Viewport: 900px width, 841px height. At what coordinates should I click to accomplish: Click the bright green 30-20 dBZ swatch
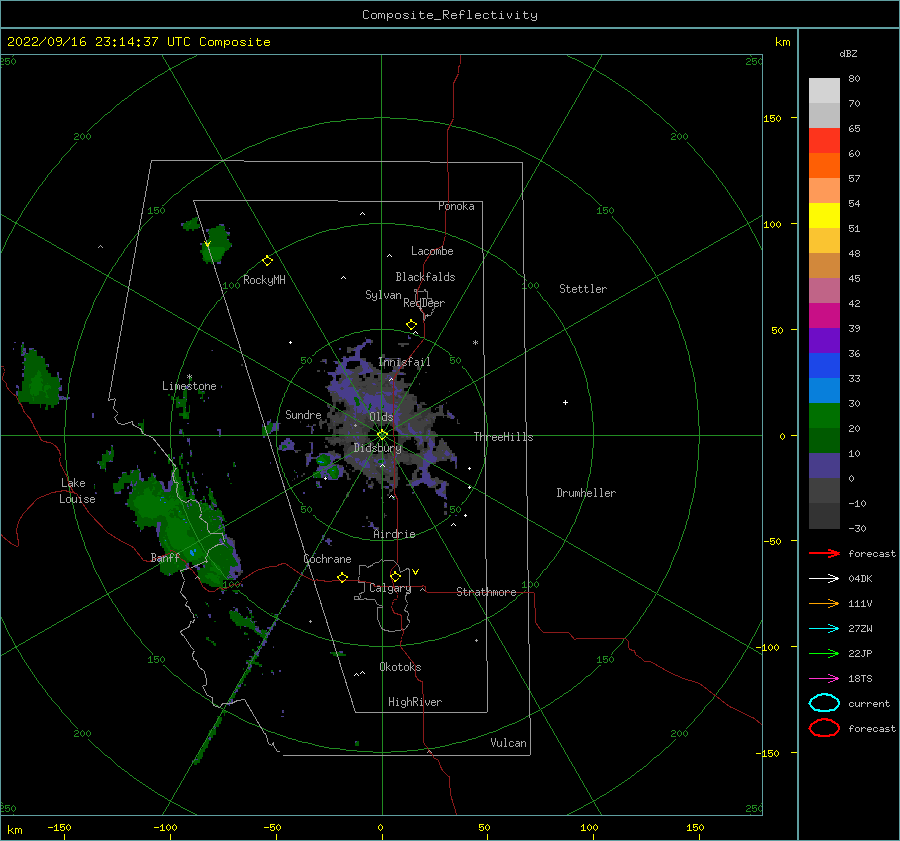click(824, 416)
